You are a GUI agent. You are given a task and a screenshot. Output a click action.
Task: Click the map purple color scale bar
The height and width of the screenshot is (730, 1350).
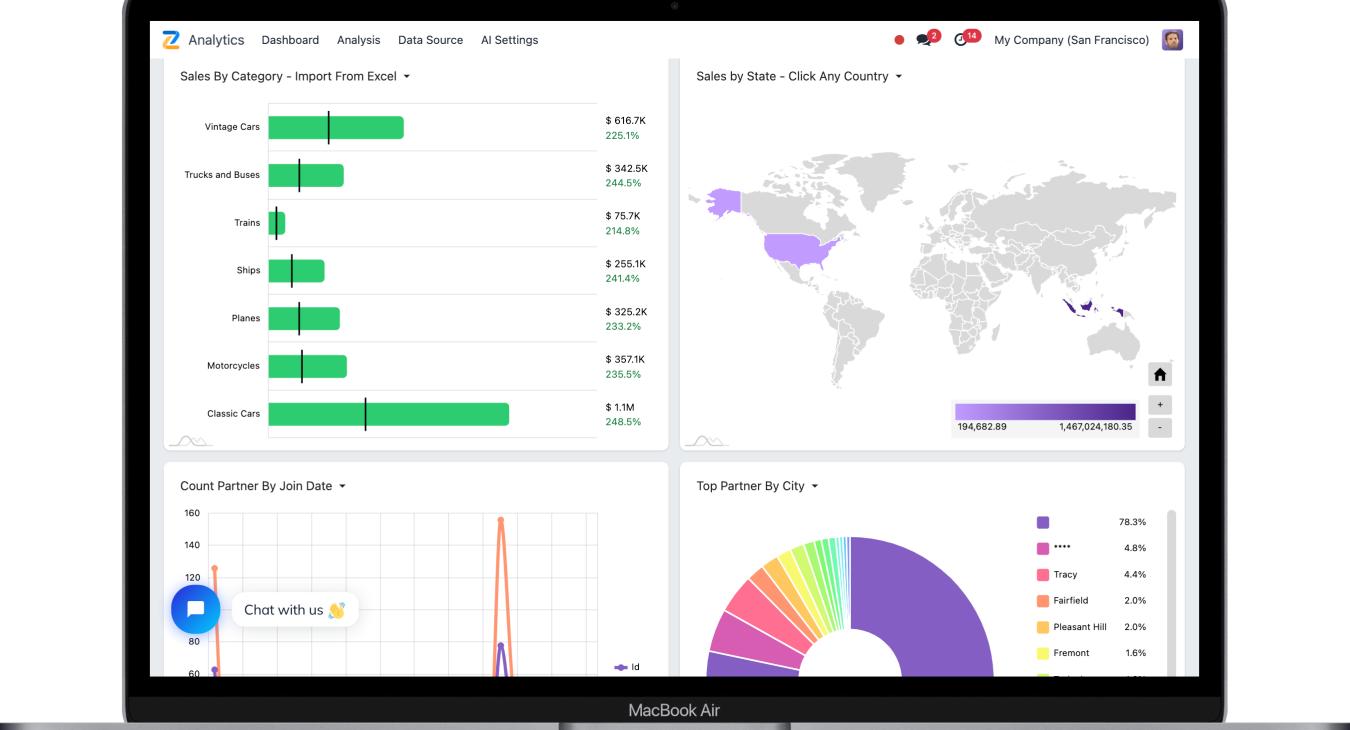click(1045, 412)
